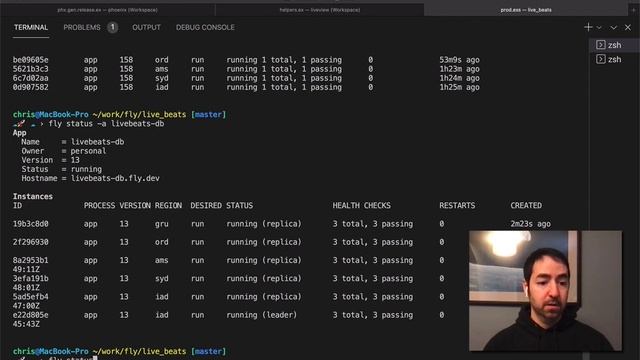Click the '2m23s ago' created value

[x=531, y=224]
